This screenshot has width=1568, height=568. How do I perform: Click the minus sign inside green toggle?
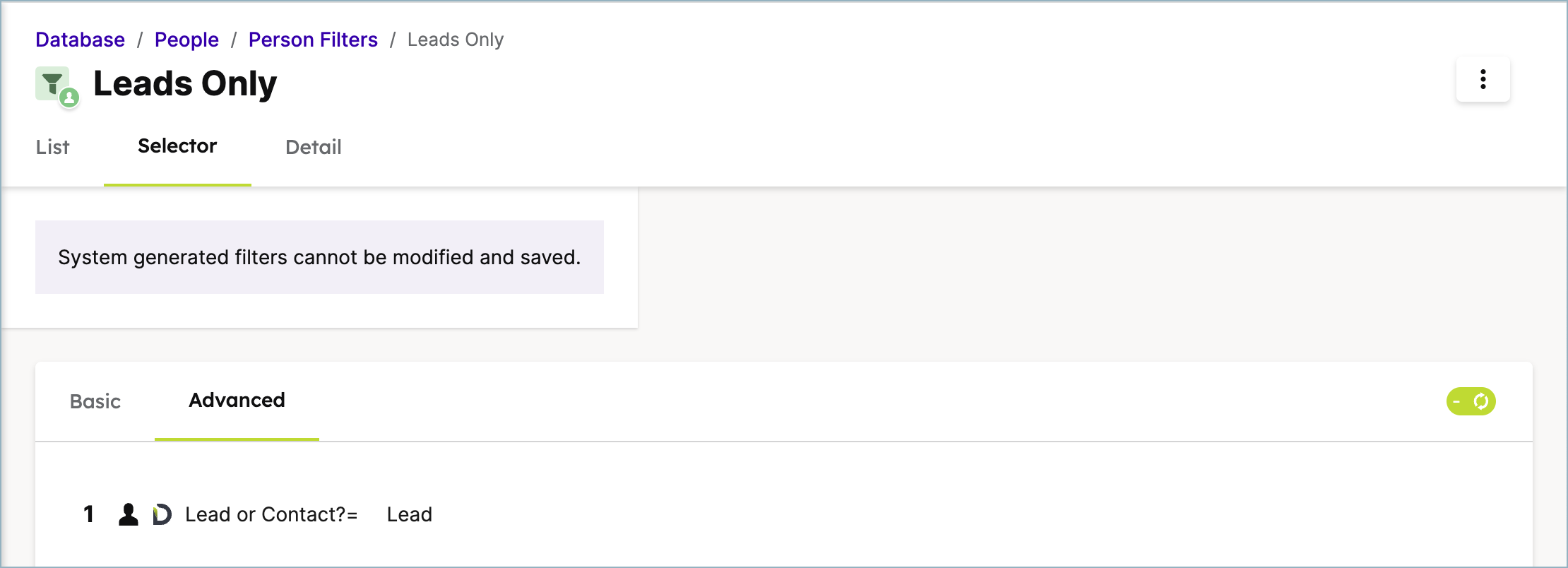coord(1456,401)
